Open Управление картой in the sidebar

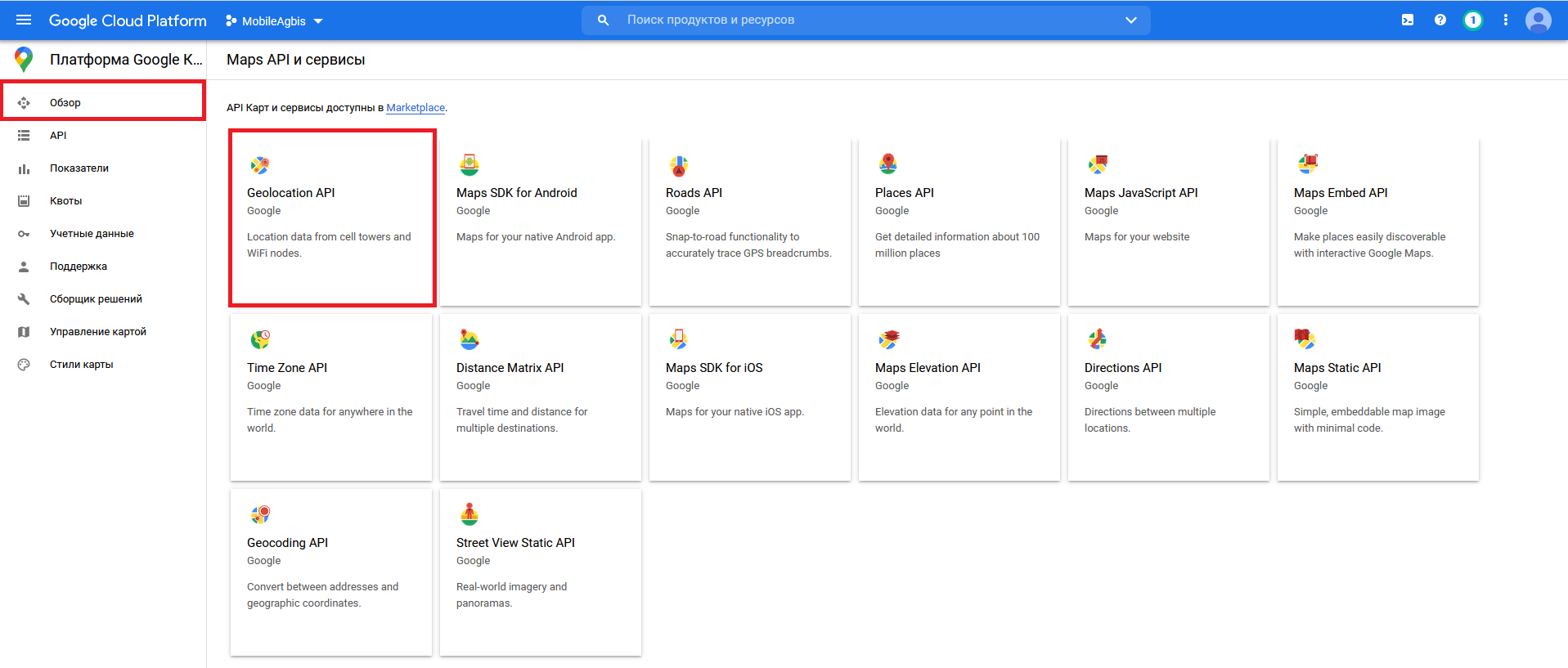click(103, 332)
